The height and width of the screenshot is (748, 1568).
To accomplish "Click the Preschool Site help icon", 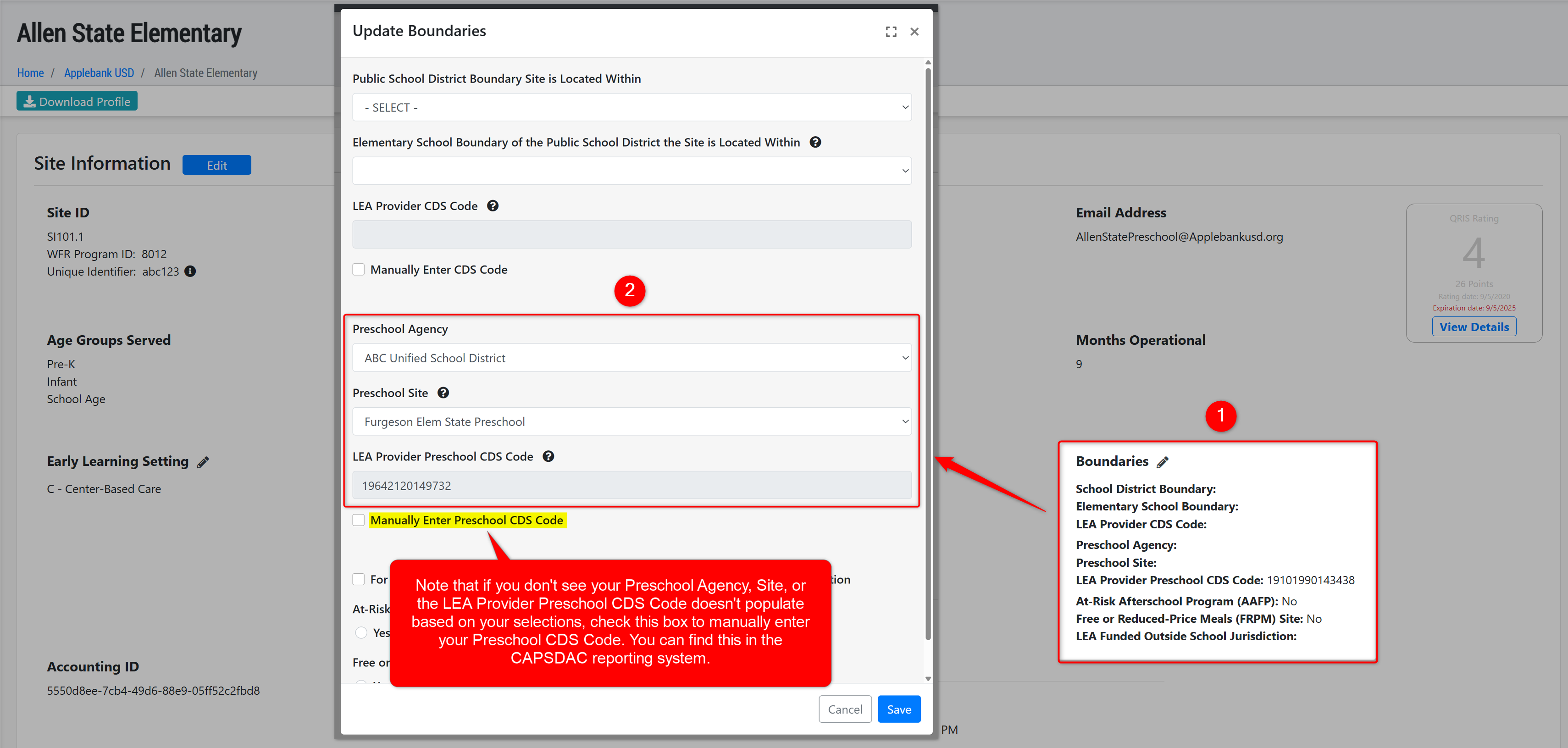I will (443, 393).
